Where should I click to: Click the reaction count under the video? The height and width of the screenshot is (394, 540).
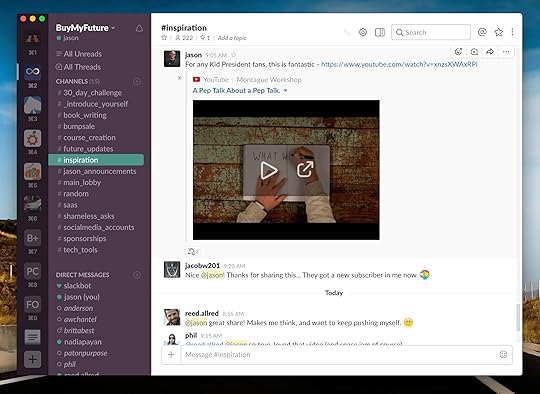[x=193, y=251]
